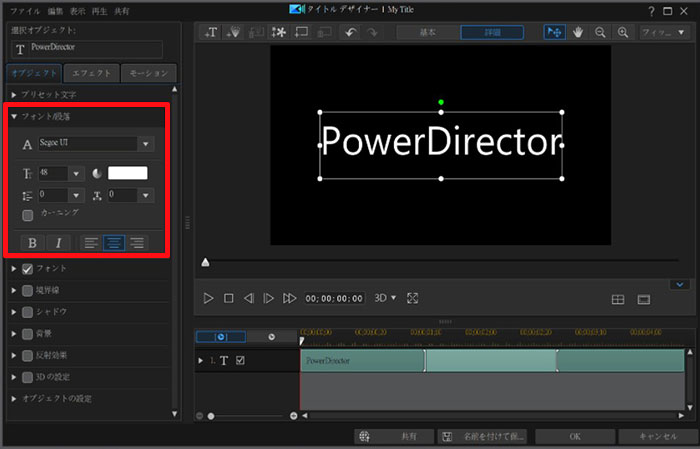
Task: Switch preview to full screen
Action: [x=412, y=298]
